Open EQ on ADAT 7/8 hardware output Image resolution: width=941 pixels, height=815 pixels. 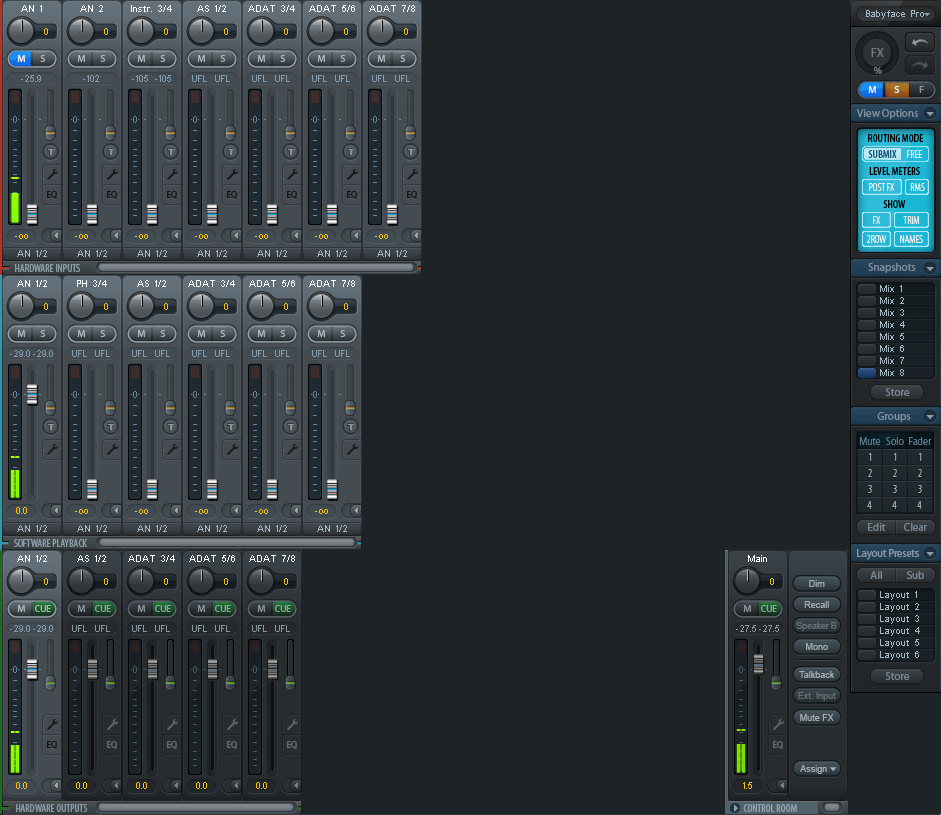[292, 745]
